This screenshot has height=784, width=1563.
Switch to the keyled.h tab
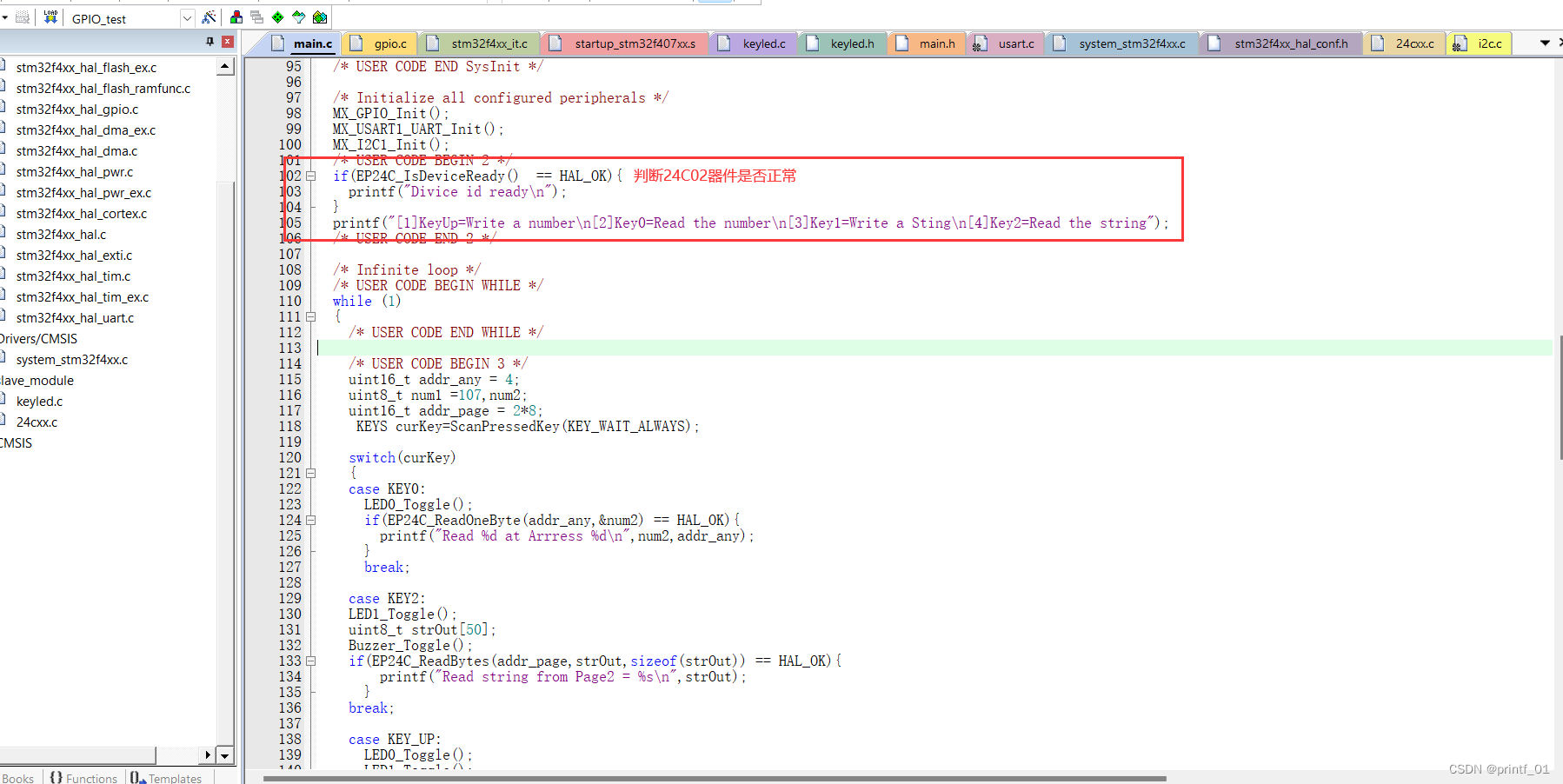(x=841, y=43)
